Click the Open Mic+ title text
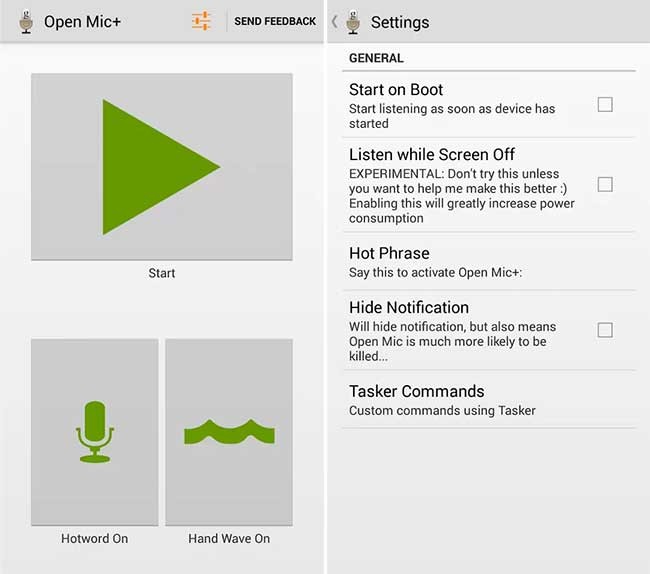Viewport: 650px width, 574px height. tap(82, 22)
